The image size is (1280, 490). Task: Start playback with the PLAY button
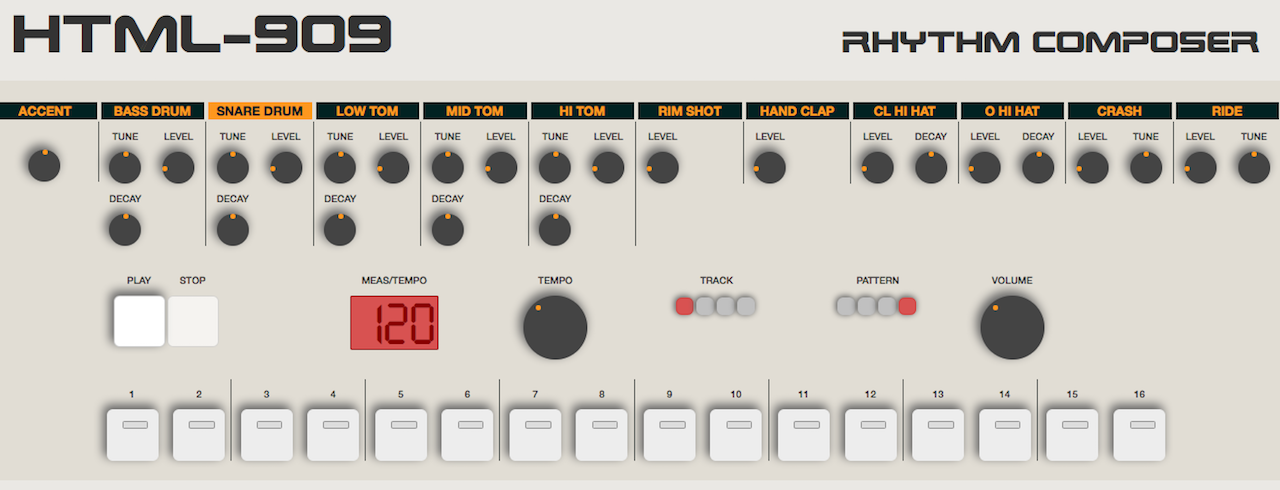pos(139,321)
